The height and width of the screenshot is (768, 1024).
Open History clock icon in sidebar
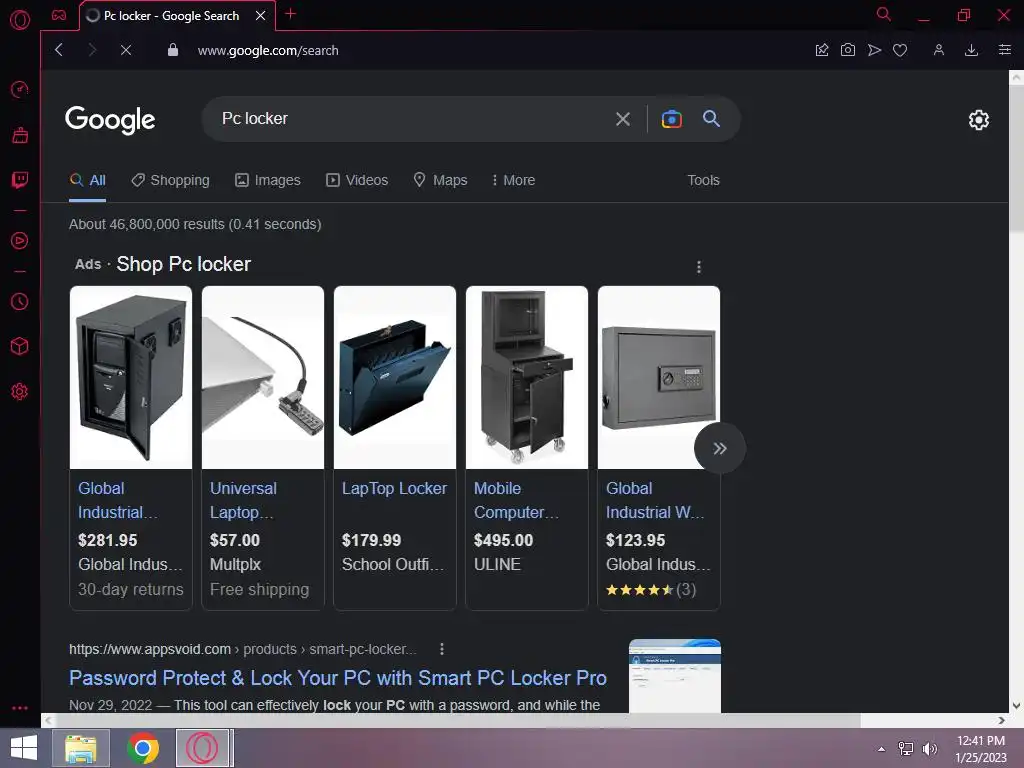[x=20, y=301]
